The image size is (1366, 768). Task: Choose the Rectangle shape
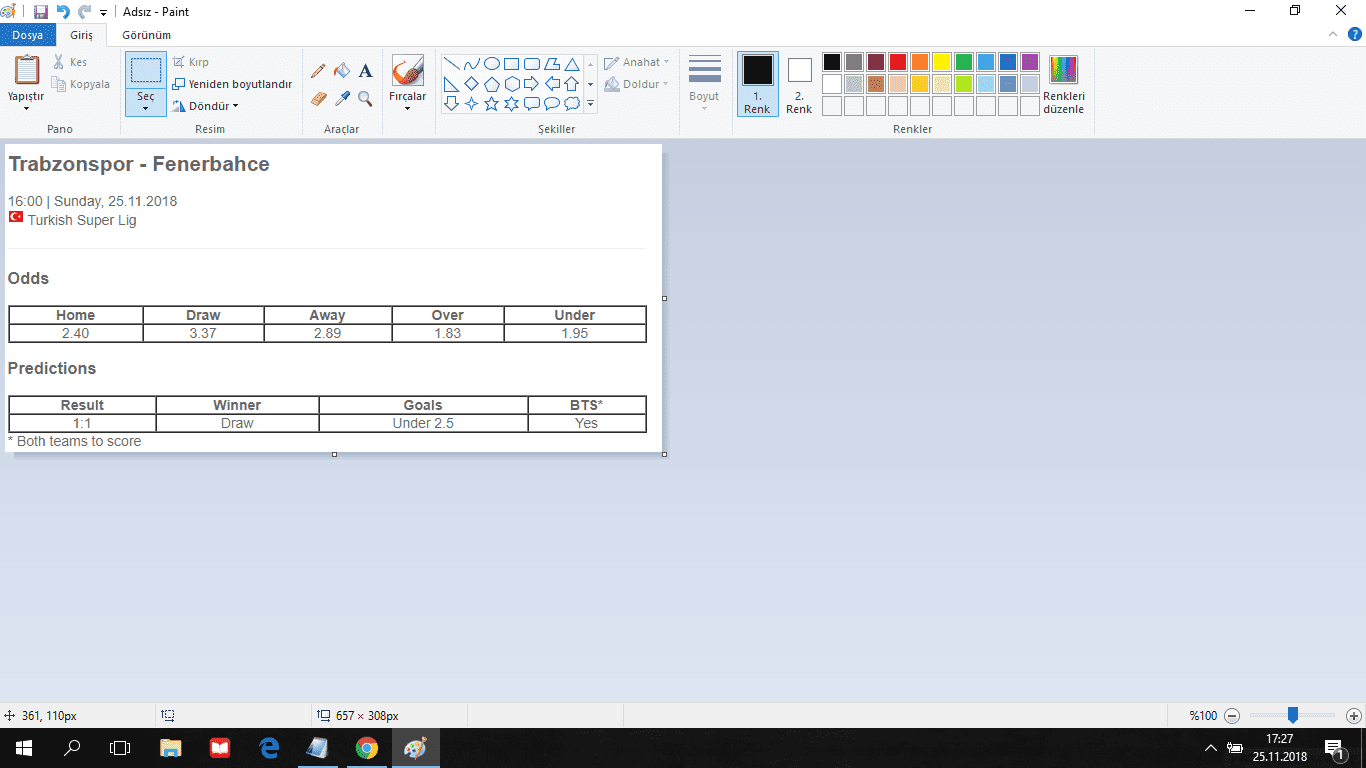(x=512, y=64)
